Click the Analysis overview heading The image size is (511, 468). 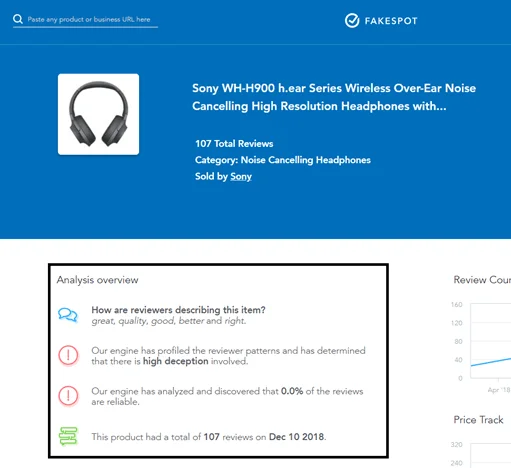pyautogui.click(x=97, y=280)
